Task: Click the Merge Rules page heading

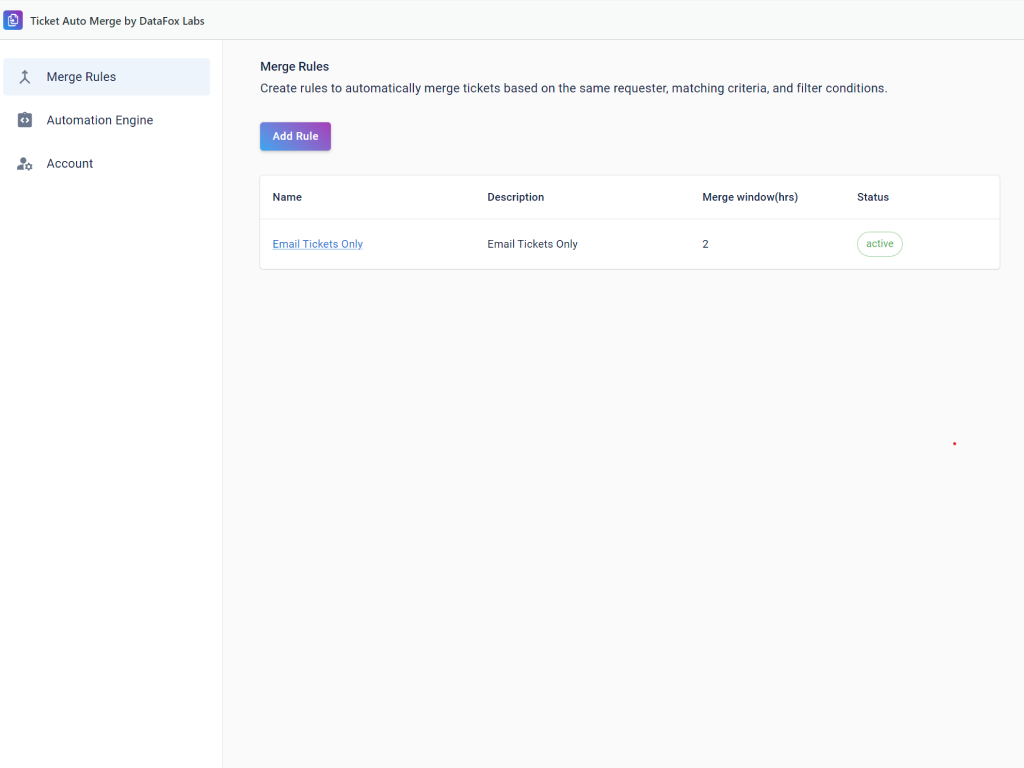Action: pos(294,67)
